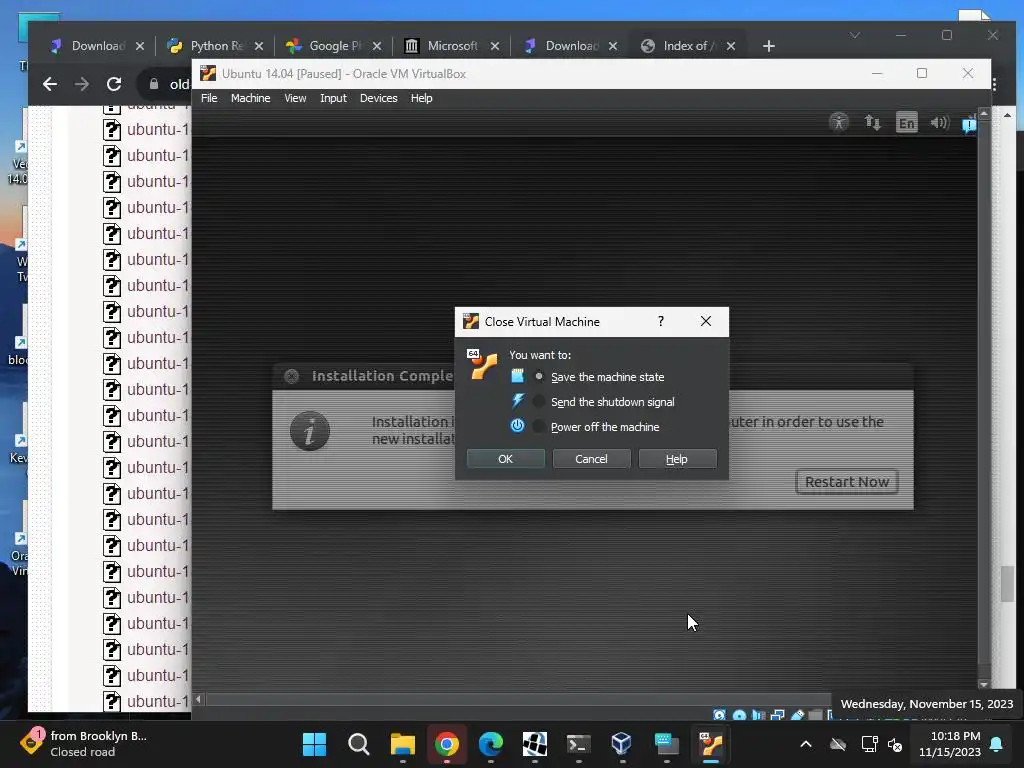Pick Power off the machine option
The width and height of the screenshot is (1024, 768).
[539, 426]
